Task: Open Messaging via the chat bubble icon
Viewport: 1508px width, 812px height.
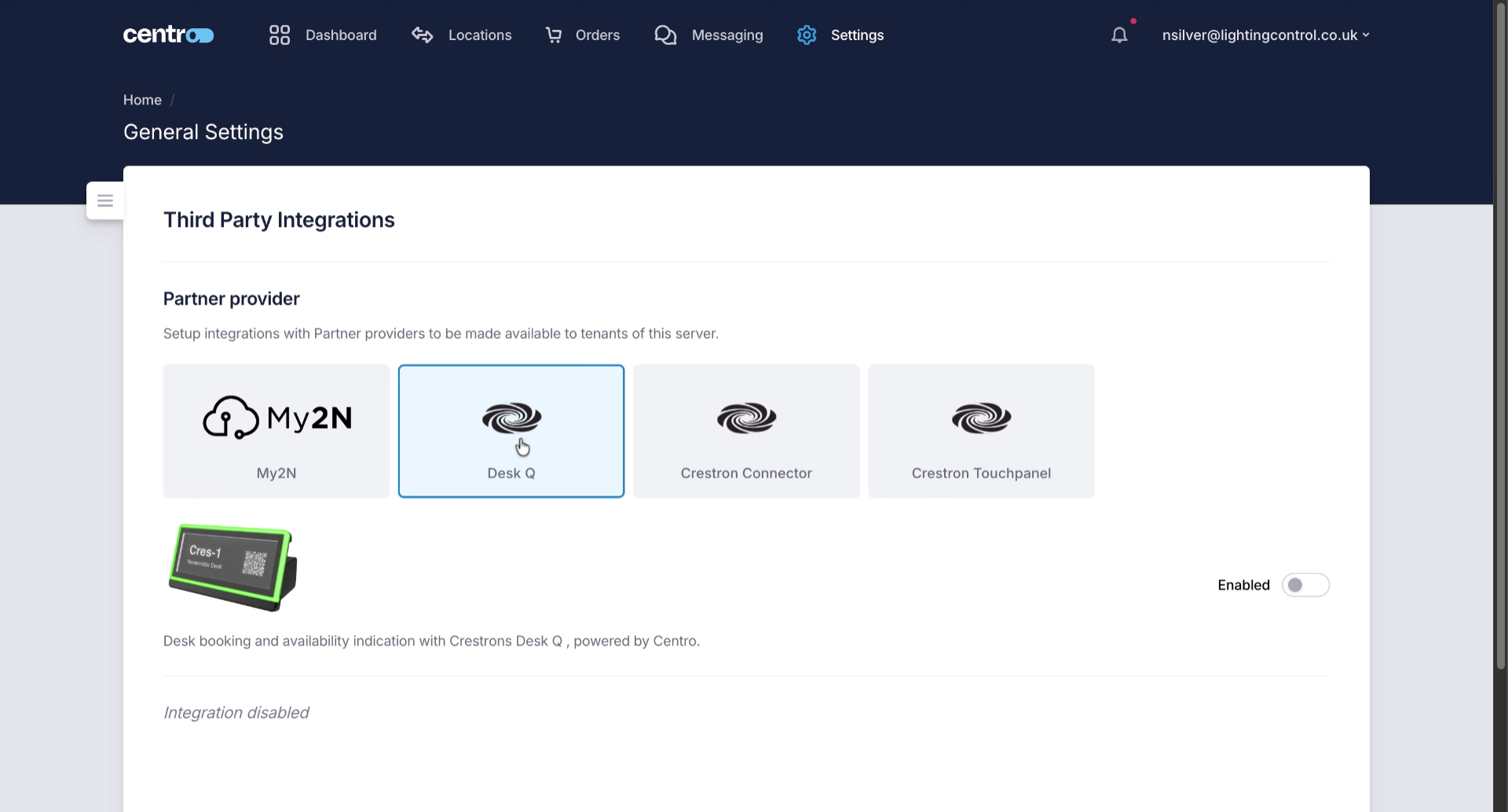Action: click(x=665, y=35)
